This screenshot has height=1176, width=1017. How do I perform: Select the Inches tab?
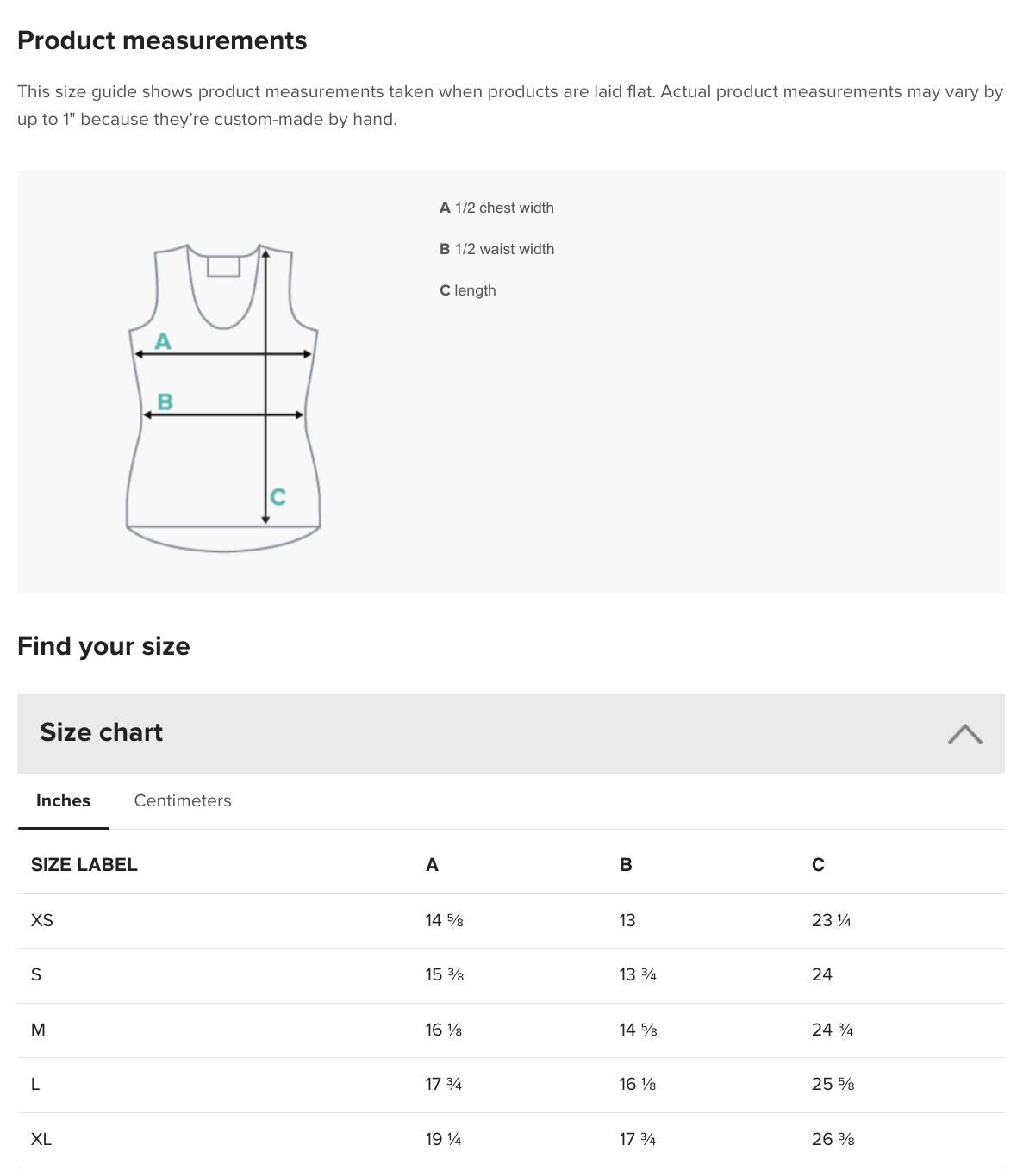[62, 800]
